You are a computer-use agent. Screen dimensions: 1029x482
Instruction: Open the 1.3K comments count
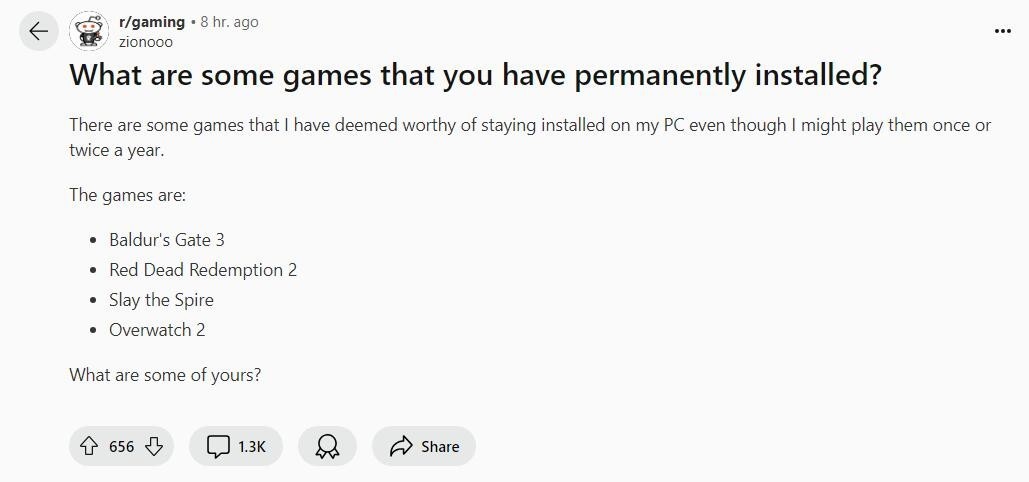pos(252,446)
